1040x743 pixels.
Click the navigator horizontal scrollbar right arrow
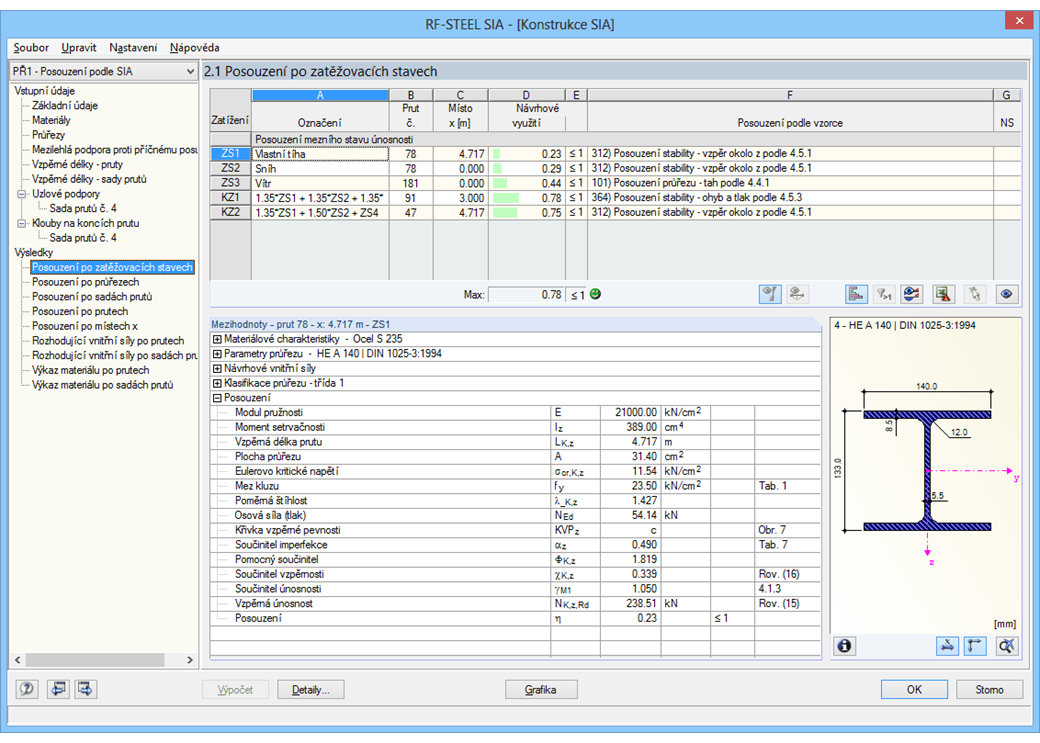point(190,659)
